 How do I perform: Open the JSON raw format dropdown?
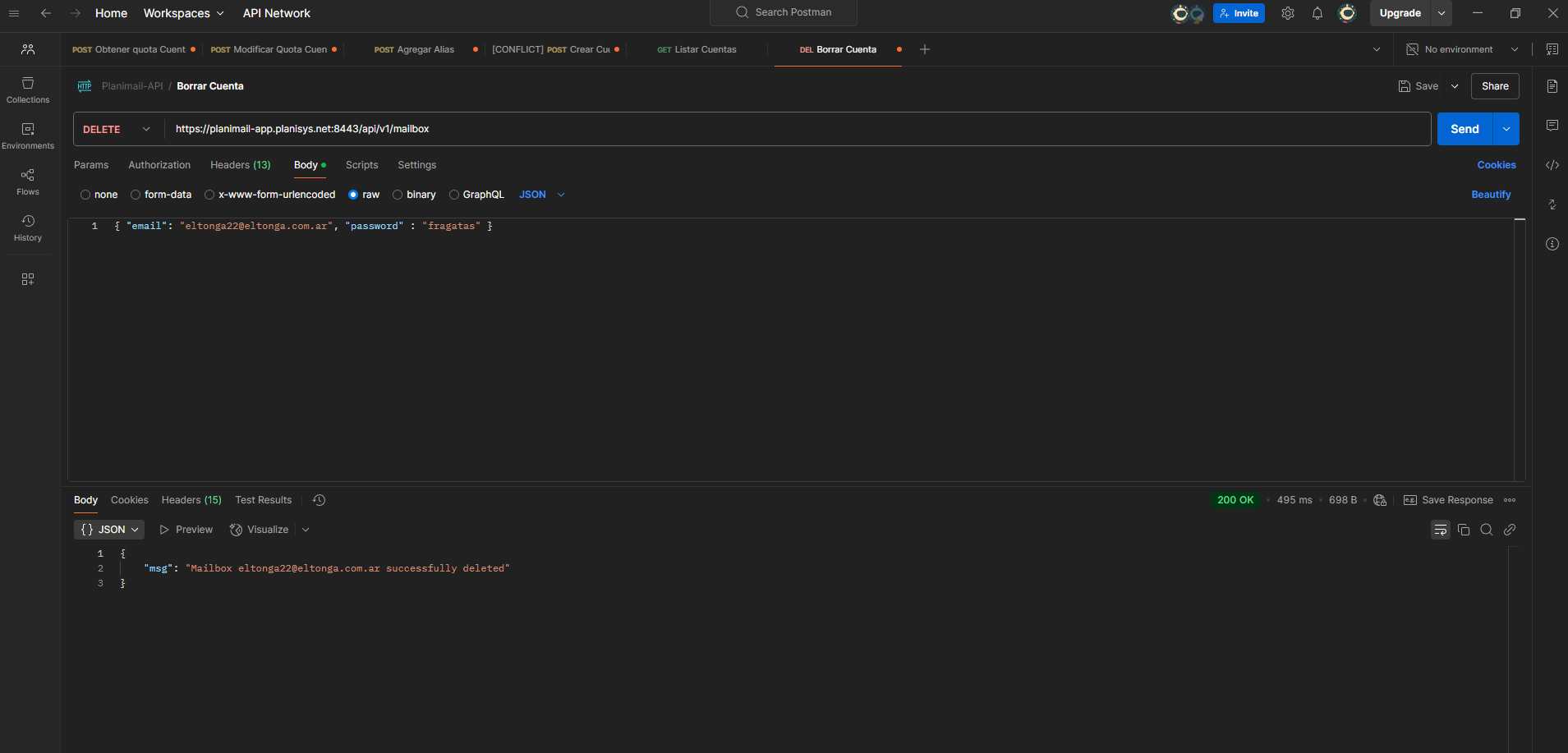pos(542,195)
